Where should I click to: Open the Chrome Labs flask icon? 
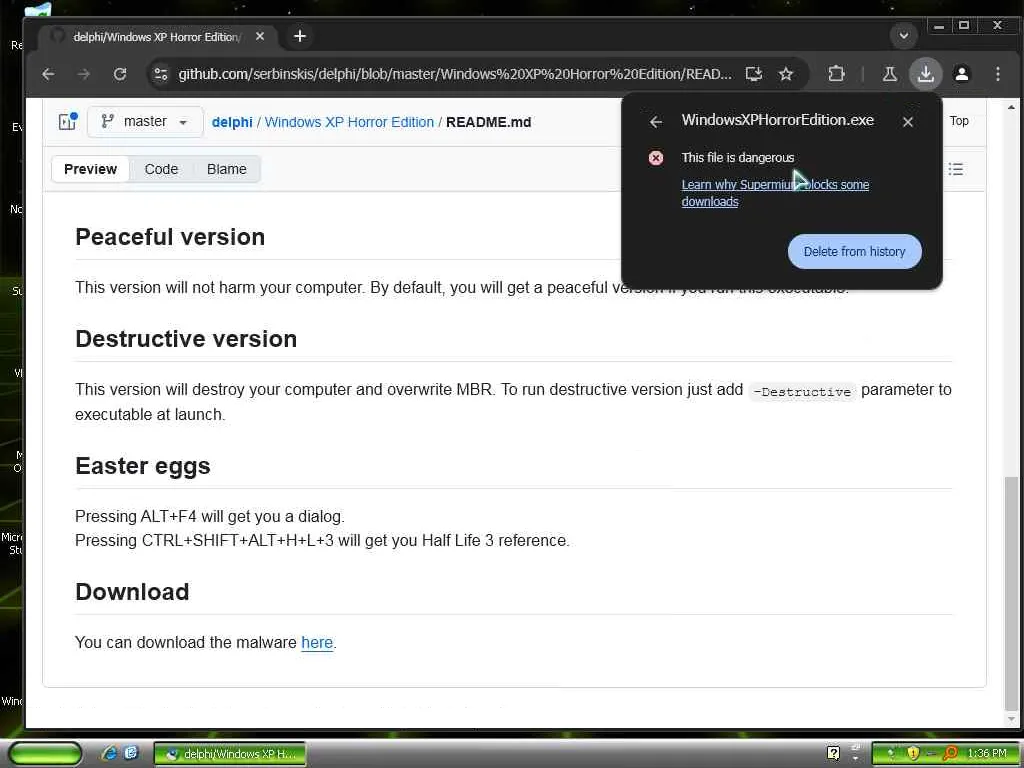[889, 74]
